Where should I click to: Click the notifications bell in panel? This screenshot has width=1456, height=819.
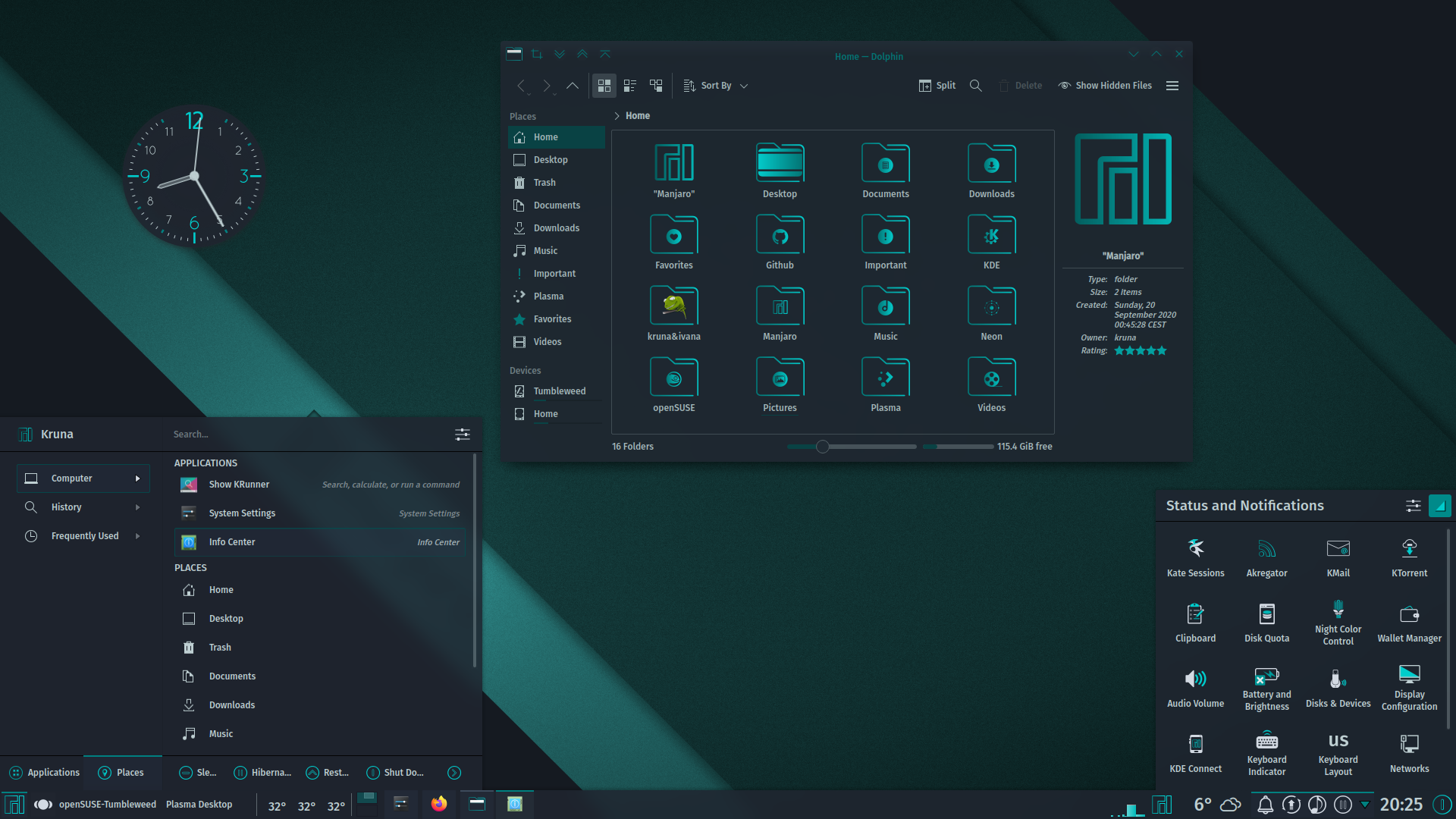tap(1265, 805)
